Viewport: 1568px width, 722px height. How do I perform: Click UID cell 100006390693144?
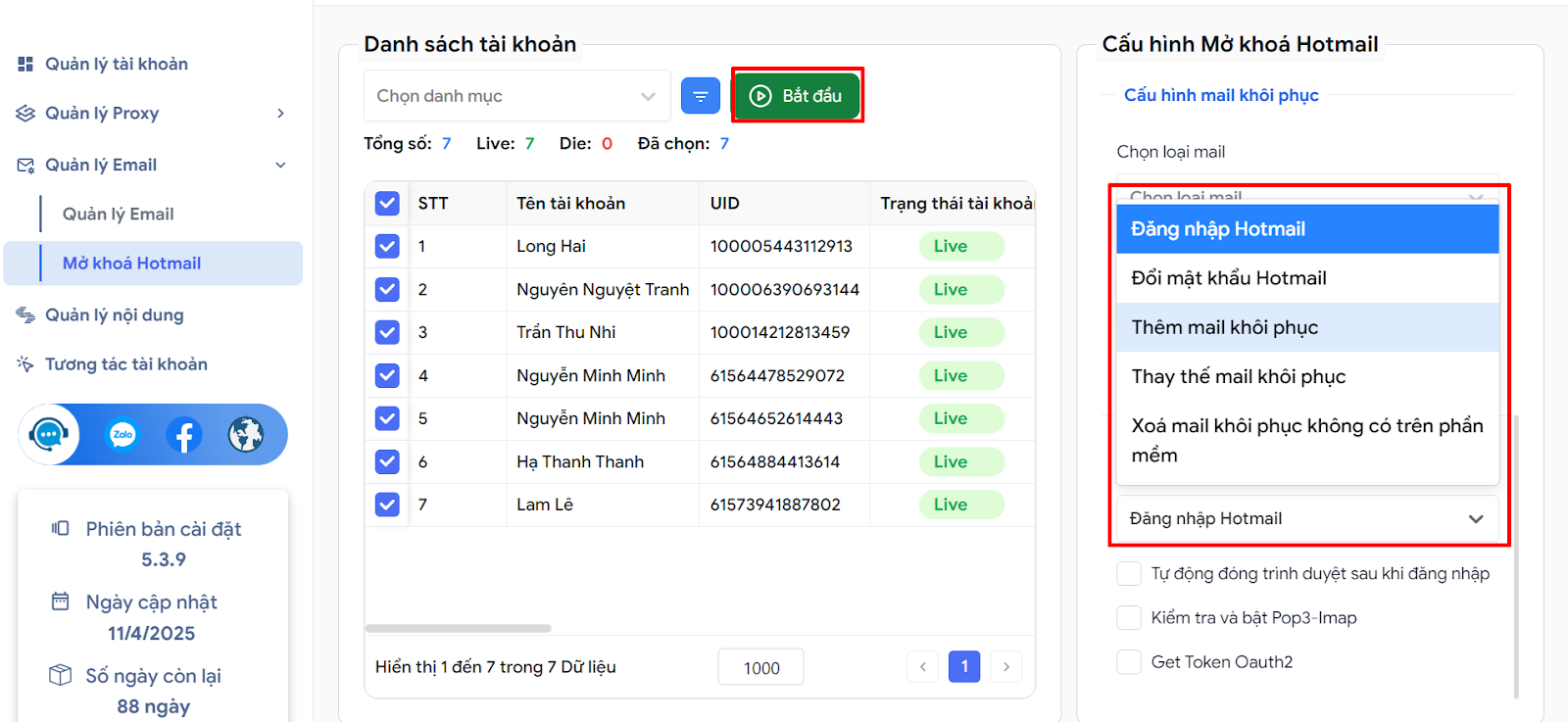785,289
